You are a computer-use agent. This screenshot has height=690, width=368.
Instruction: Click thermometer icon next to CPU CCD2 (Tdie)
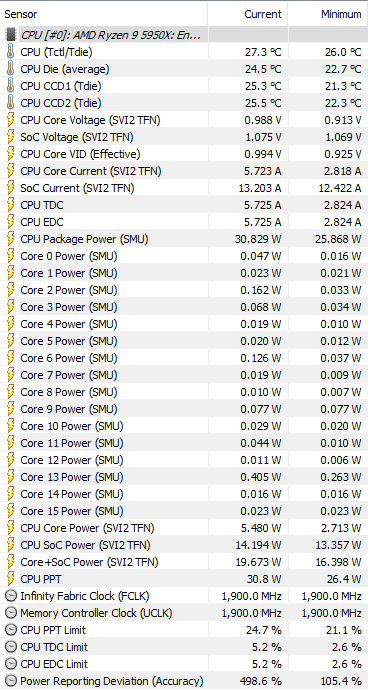(11, 103)
